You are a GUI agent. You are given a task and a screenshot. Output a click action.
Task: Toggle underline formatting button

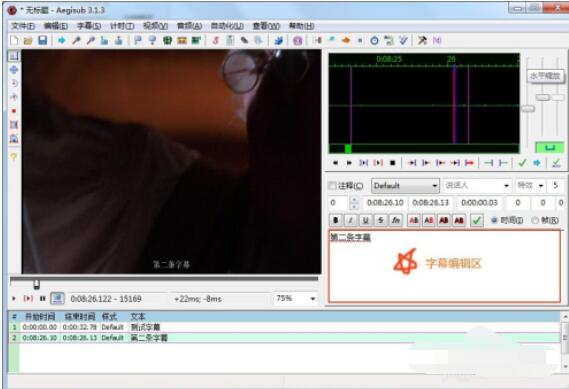(x=365, y=220)
